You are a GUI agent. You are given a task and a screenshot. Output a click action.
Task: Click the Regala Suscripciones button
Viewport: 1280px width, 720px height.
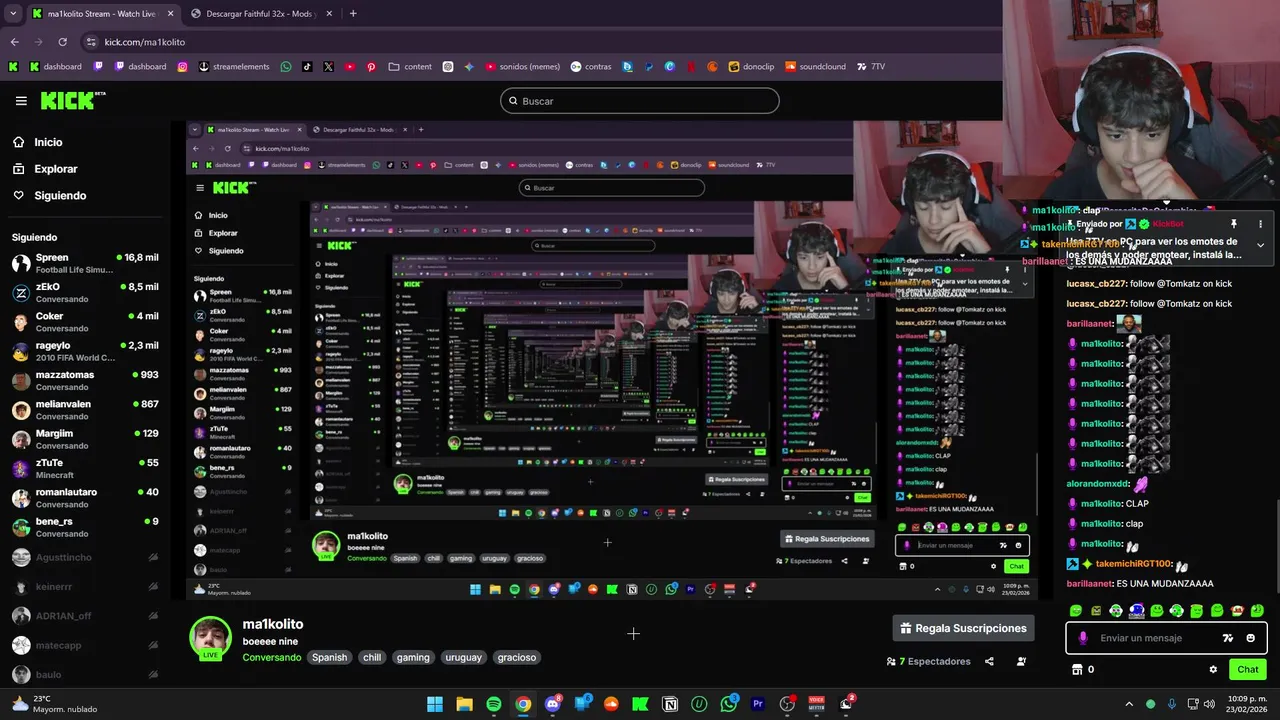tap(963, 628)
